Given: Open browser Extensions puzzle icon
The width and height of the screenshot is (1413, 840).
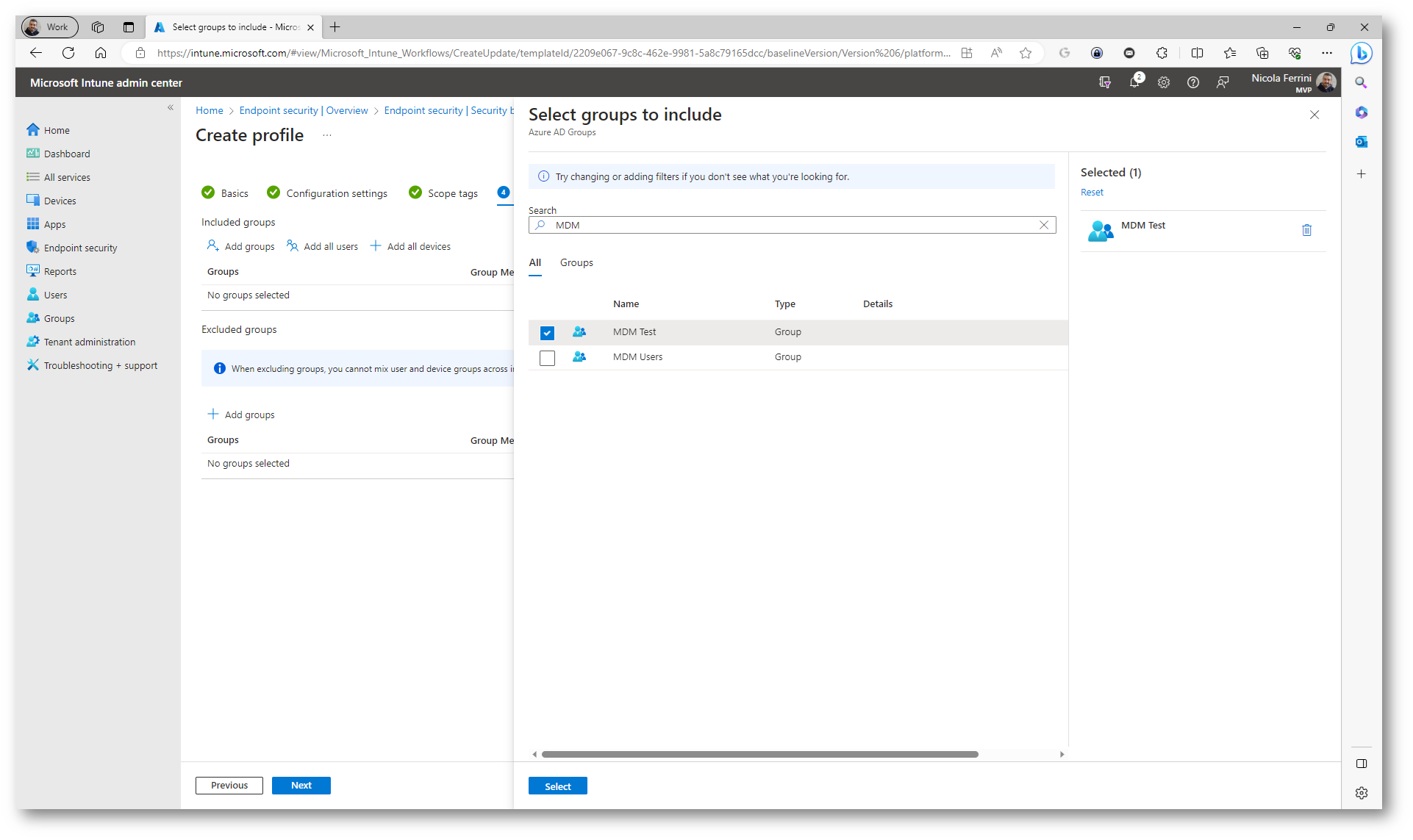Looking at the screenshot, I should click(x=1162, y=53).
